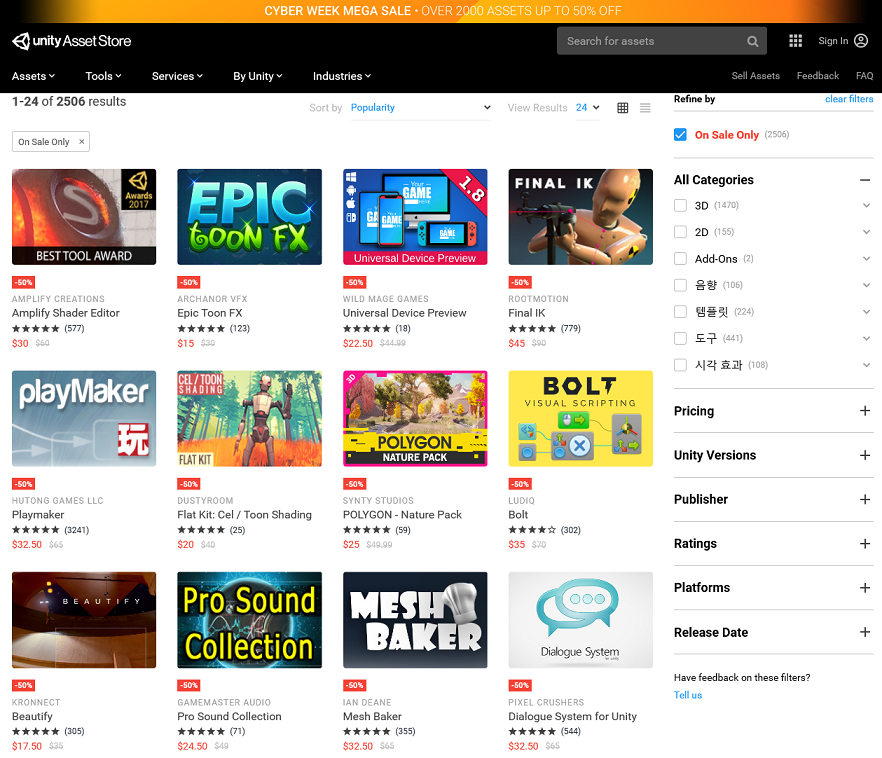Click publisher name ROOTMOTION
Image resolution: width=882 pixels, height=758 pixels.
pyautogui.click(x=538, y=299)
